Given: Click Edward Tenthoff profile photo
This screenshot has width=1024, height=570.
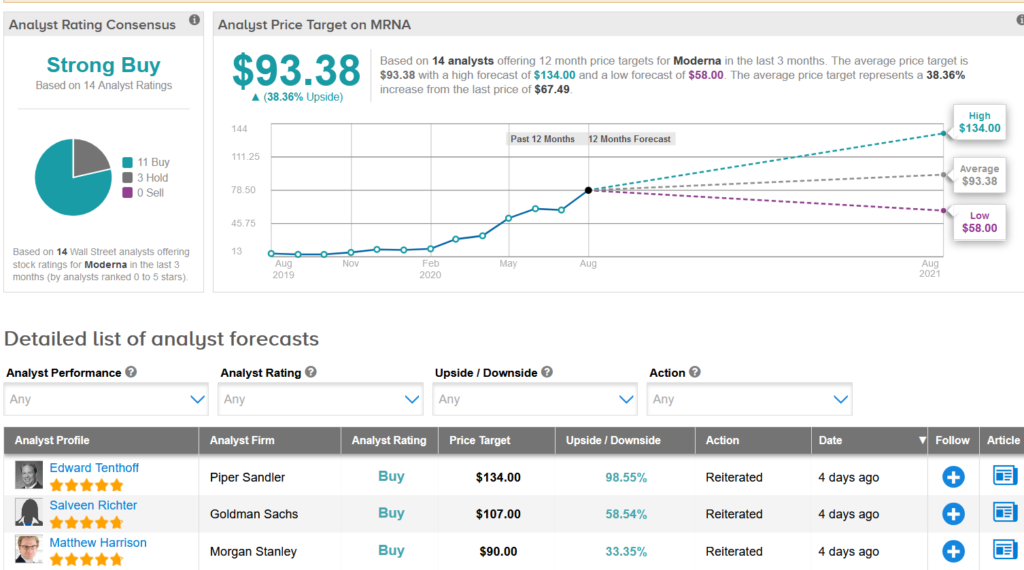Looking at the screenshot, I should (29, 475).
